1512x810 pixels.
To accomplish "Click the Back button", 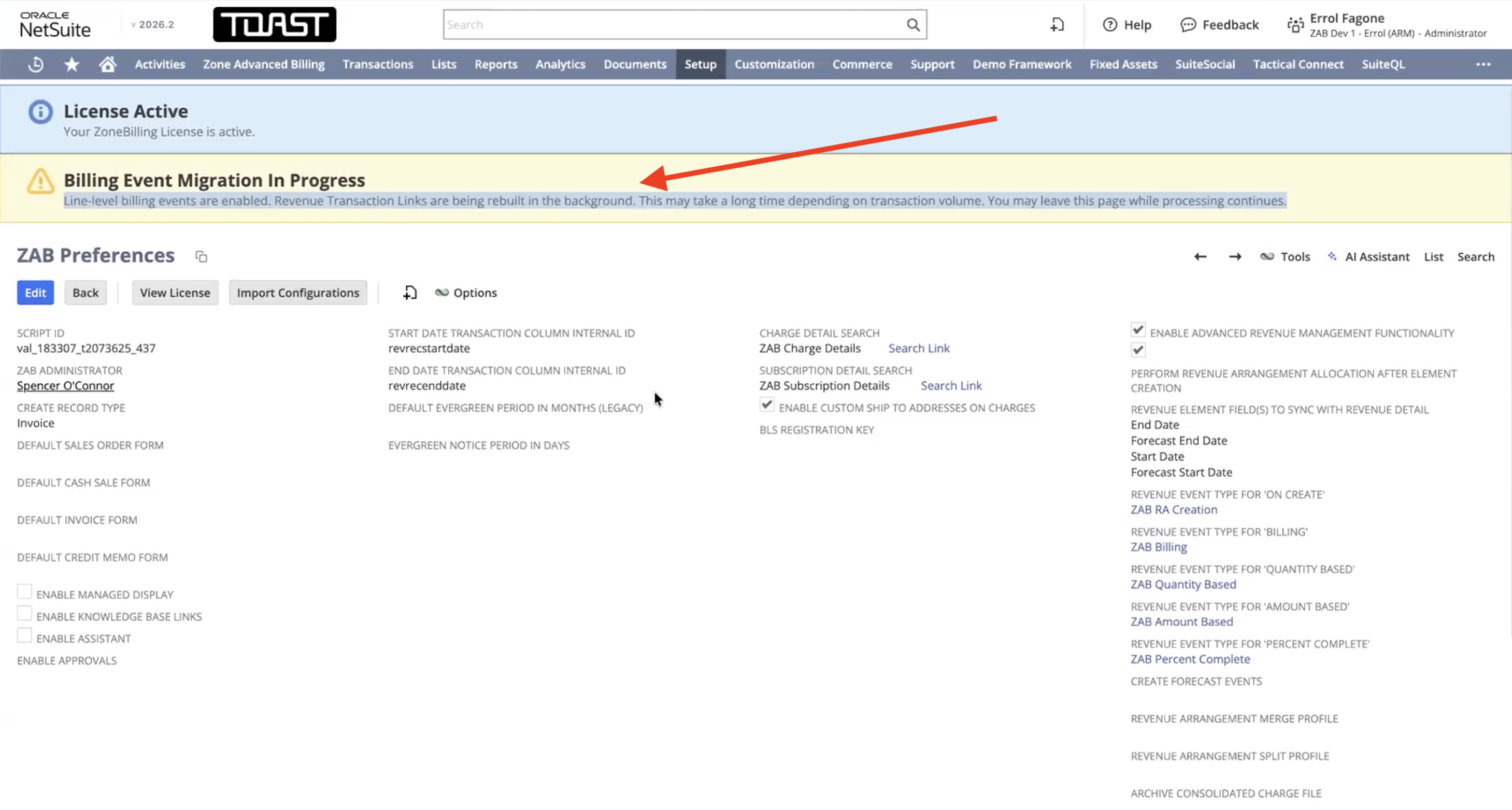I will (85, 293).
